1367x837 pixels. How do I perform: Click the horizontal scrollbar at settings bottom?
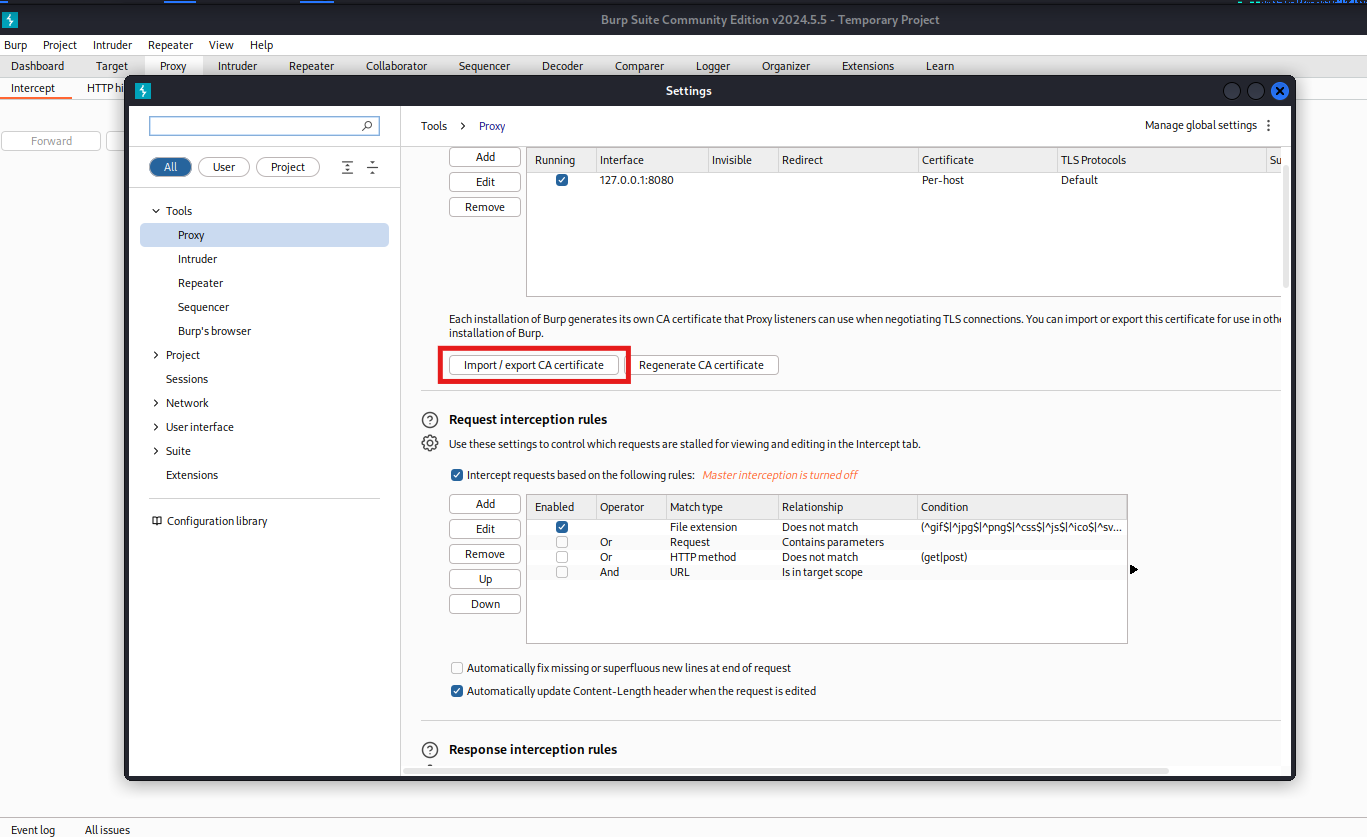click(787, 771)
